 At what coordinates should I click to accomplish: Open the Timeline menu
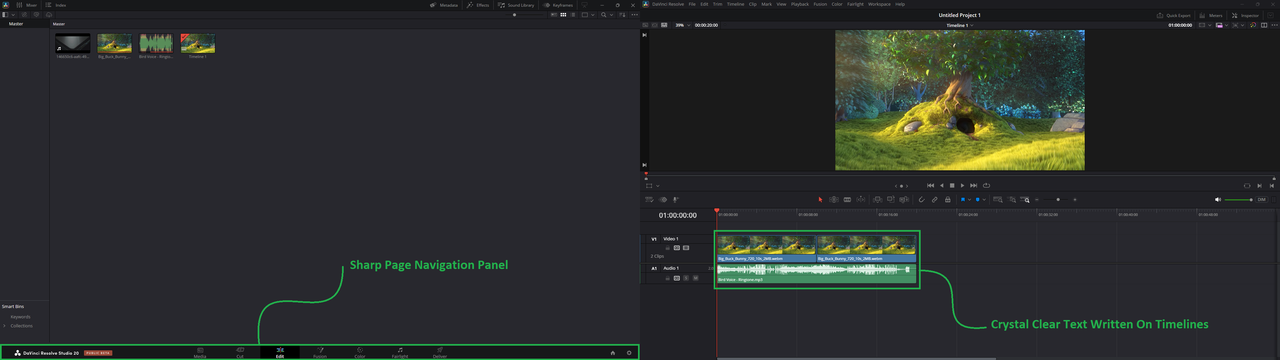point(735,4)
